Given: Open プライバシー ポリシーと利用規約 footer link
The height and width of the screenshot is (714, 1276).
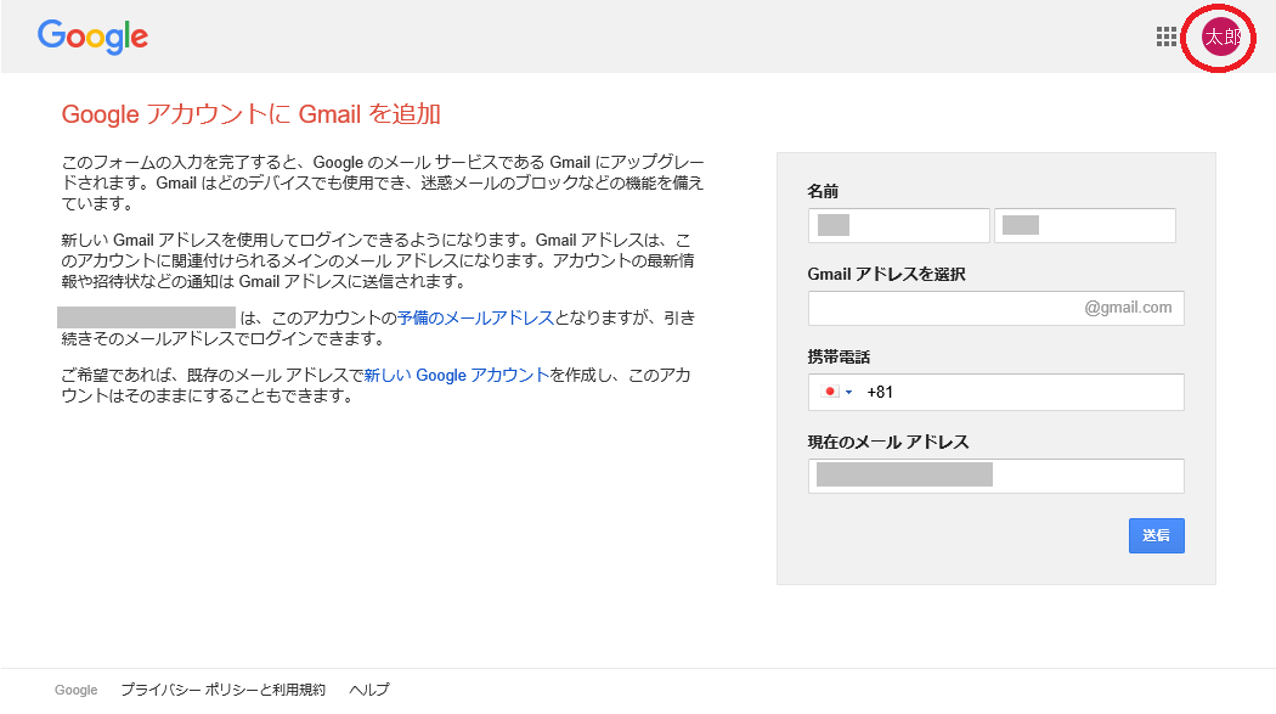Looking at the screenshot, I should point(223,690).
